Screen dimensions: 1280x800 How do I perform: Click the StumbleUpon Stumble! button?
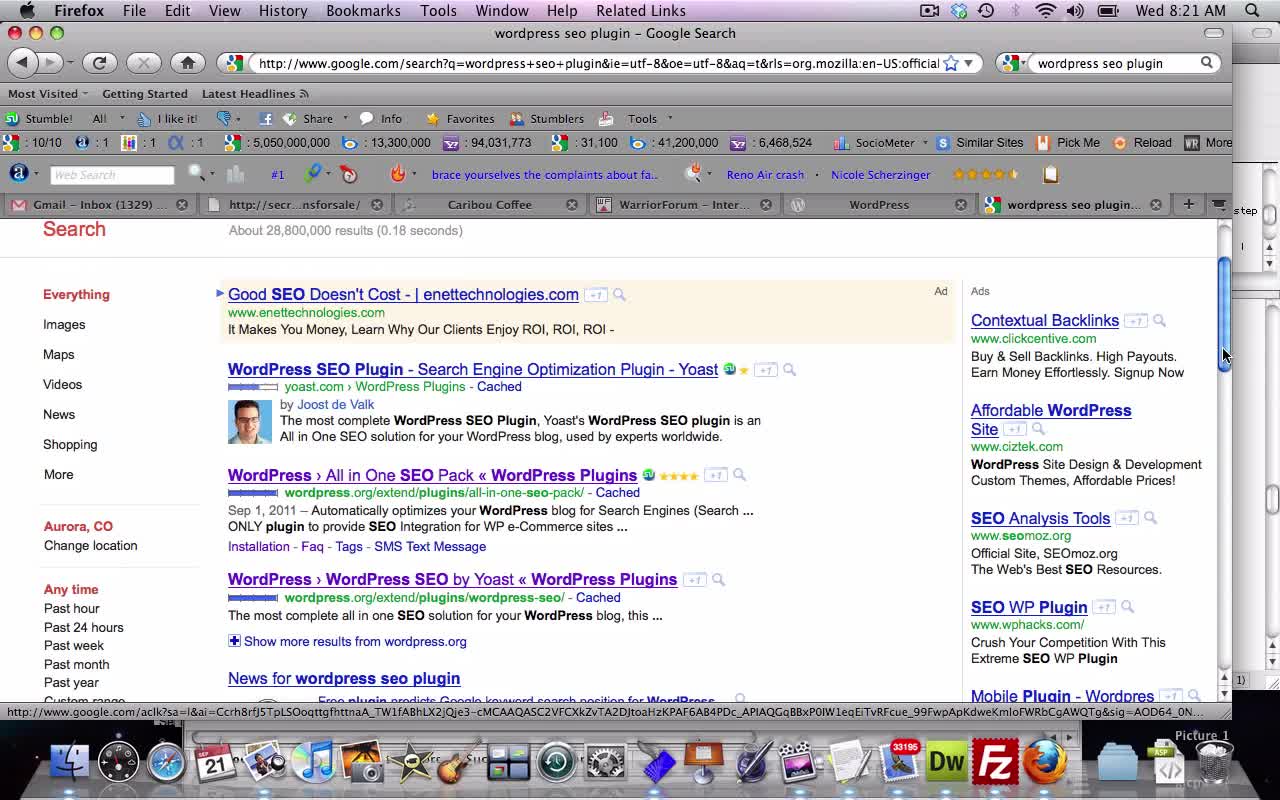pos(40,118)
